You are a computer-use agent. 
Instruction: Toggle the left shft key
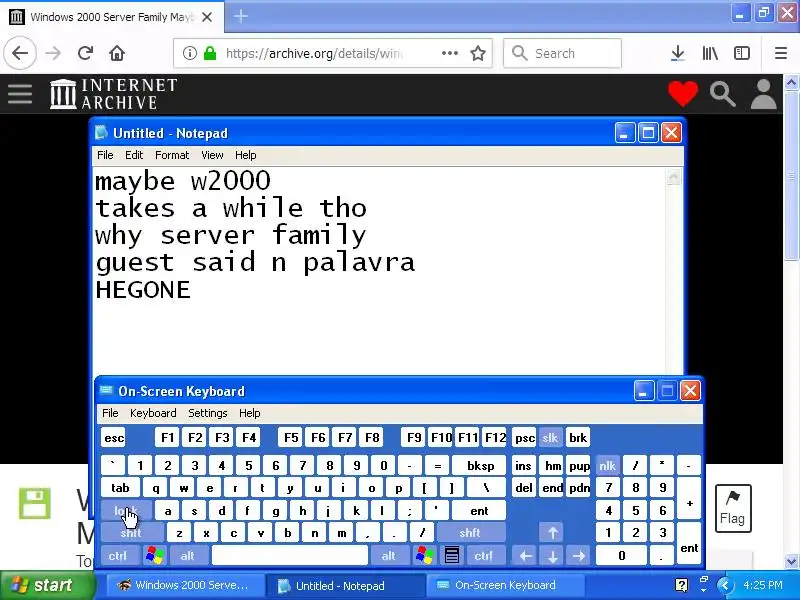click(x=132, y=533)
